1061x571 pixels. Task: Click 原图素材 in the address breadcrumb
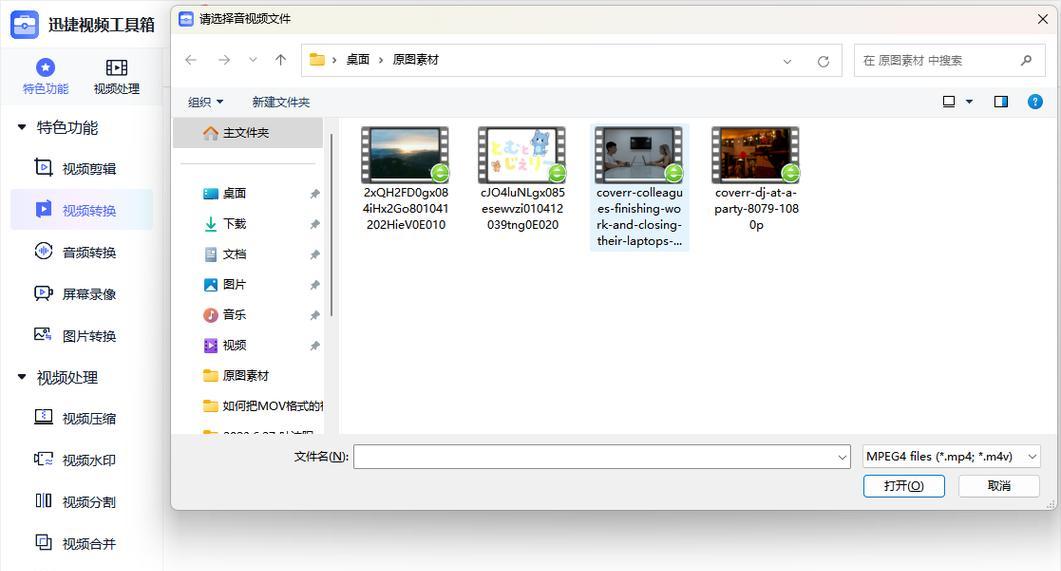click(x=415, y=60)
